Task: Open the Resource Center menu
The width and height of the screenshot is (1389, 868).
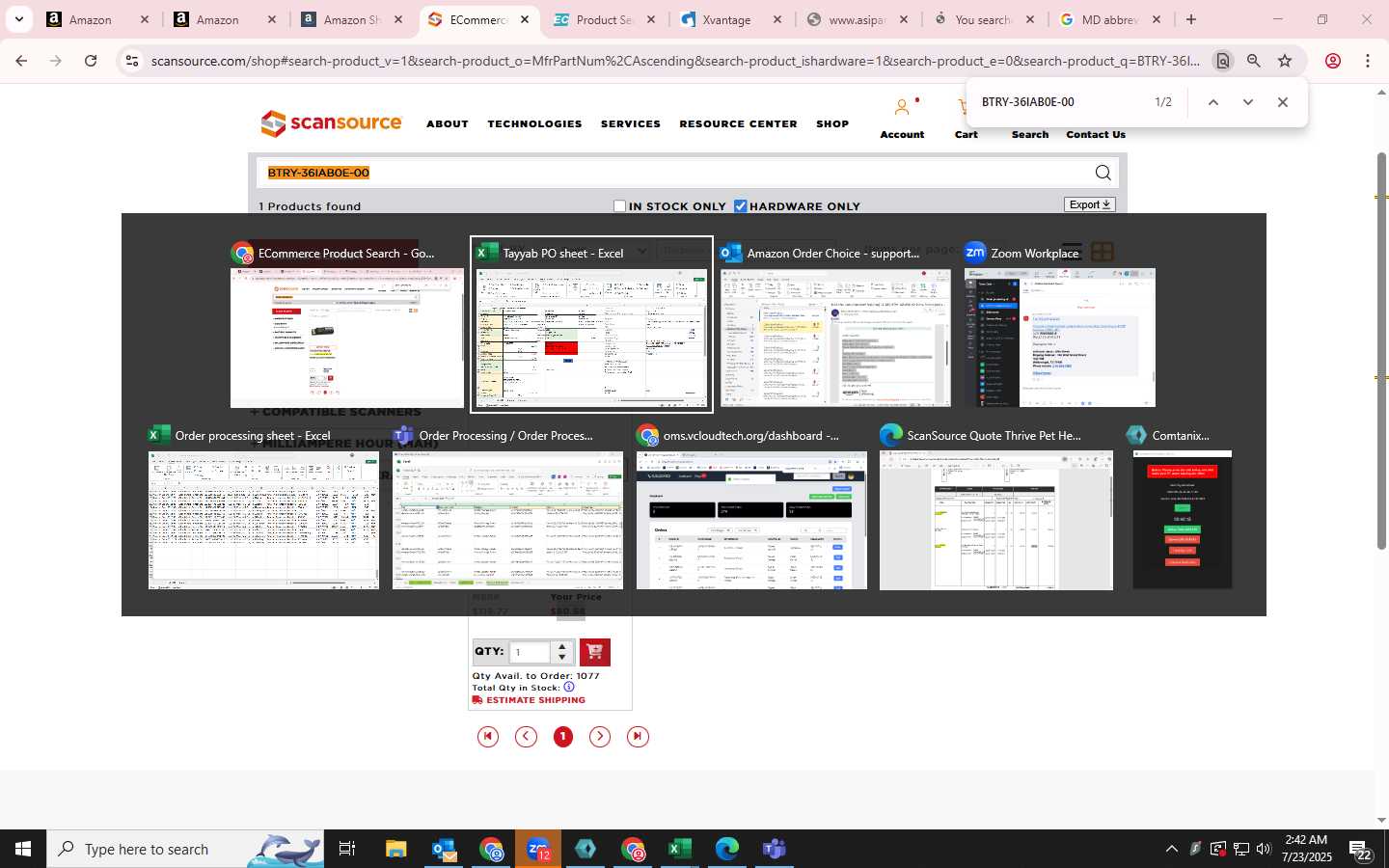Action: tap(738, 123)
